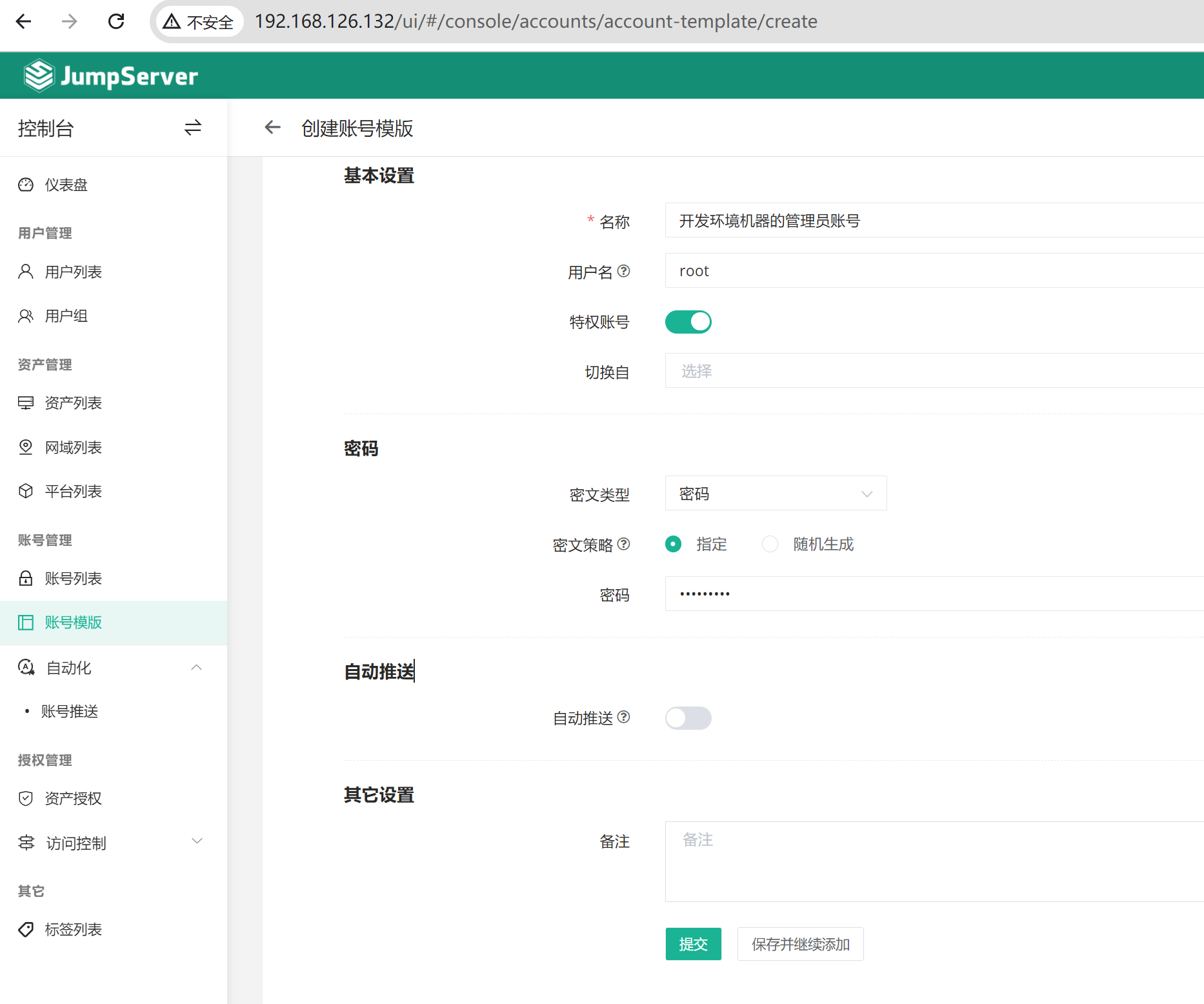Click the green 提交 button
This screenshot has width=1204, height=1004.
click(693, 944)
